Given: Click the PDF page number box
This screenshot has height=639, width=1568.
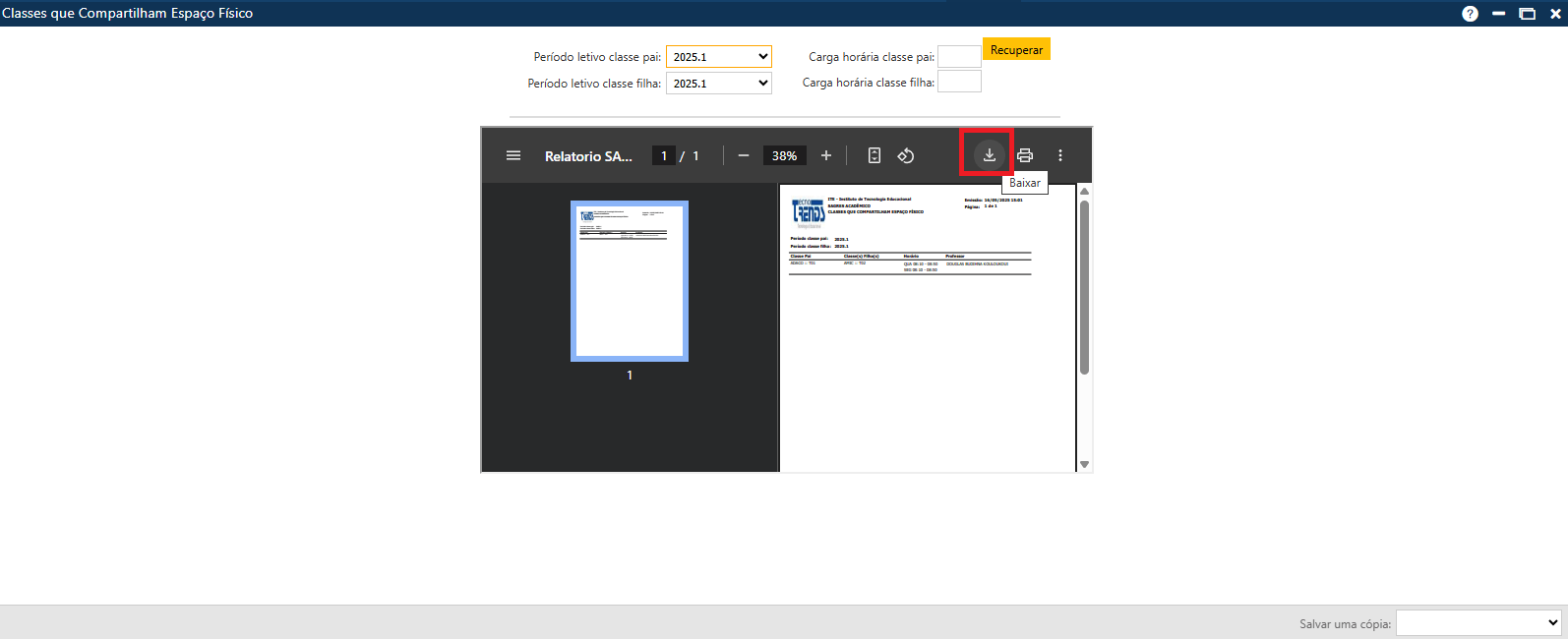Looking at the screenshot, I should click(x=664, y=155).
